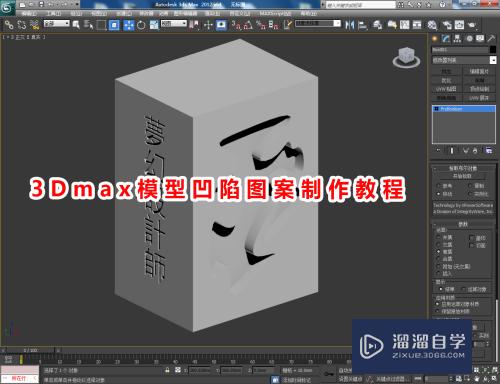Collapse the 参数 rollout
500x384 pixels.
462,224
